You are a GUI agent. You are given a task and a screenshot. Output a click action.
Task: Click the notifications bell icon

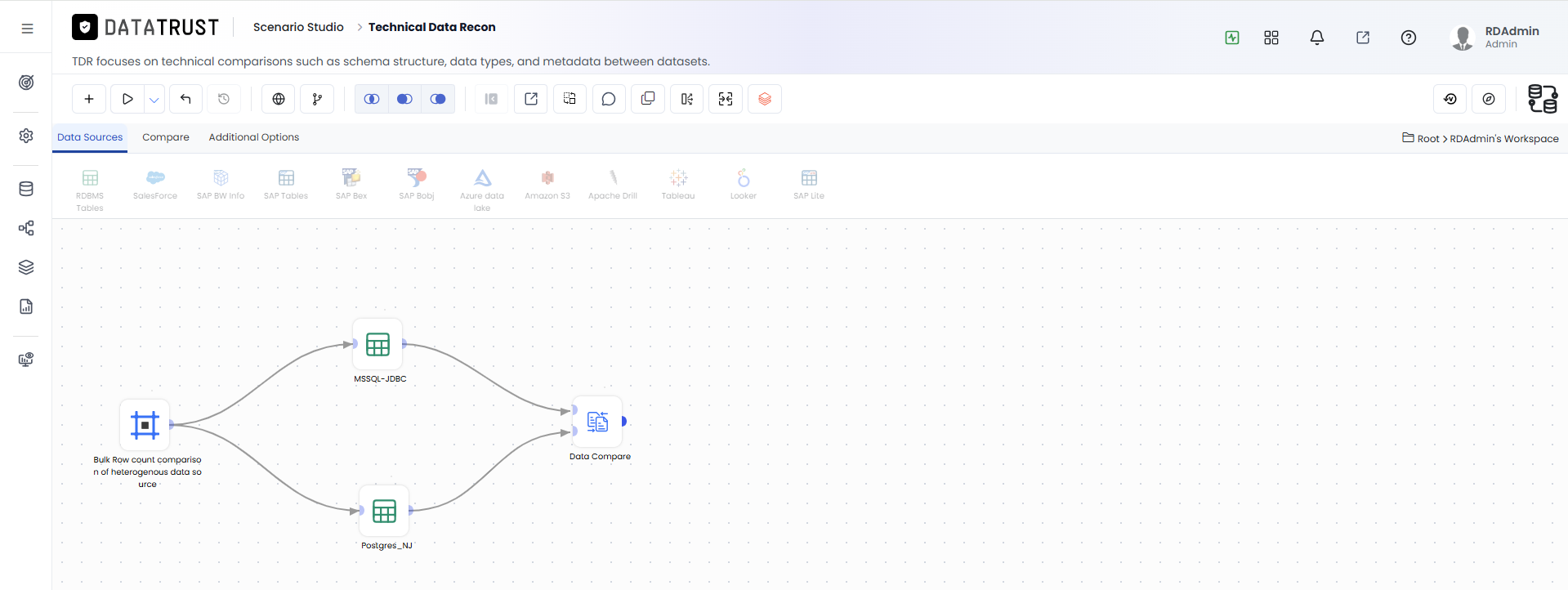coord(1317,38)
